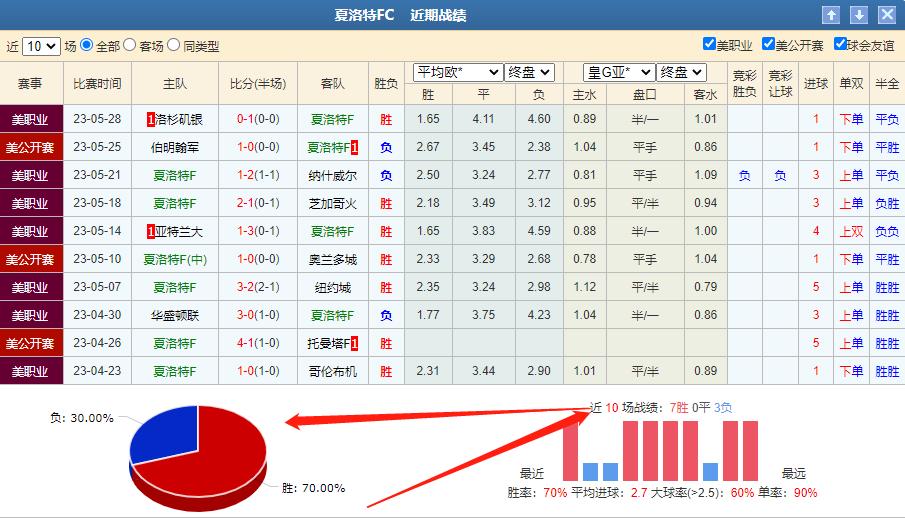Click score 2-1(0-1) against 芝加哥火
Viewport: 905px width, 518px height.
[258, 203]
